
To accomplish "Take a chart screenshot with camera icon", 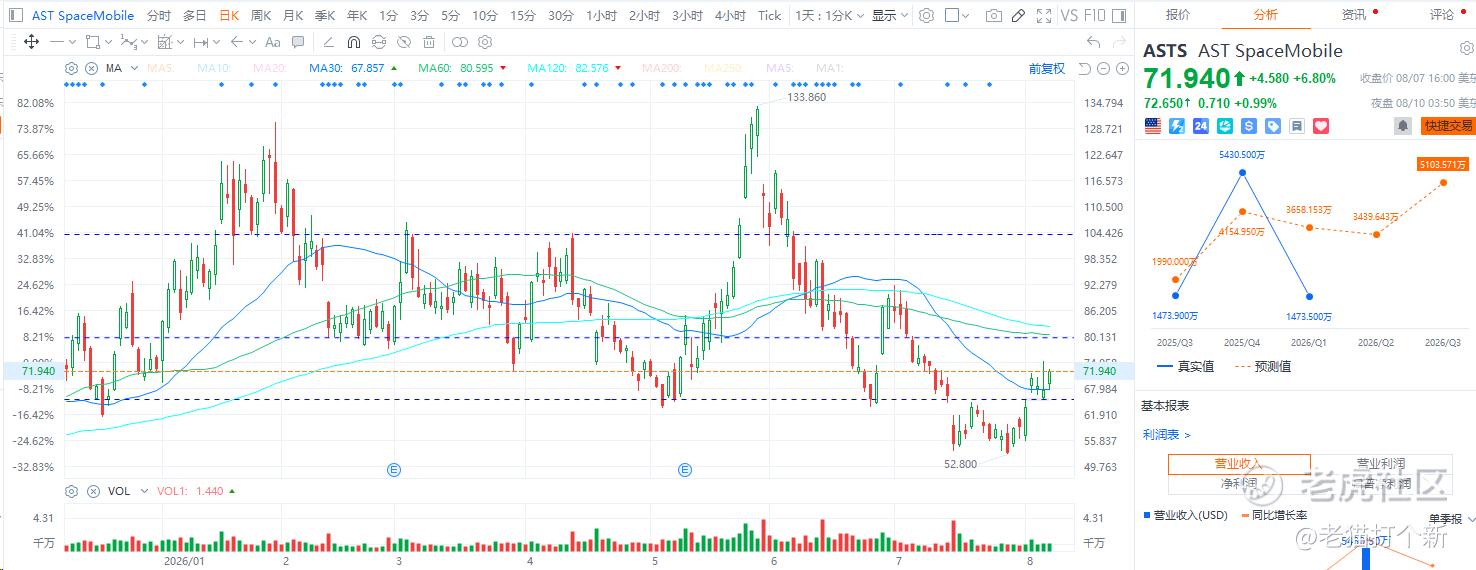I will pyautogui.click(x=993, y=16).
